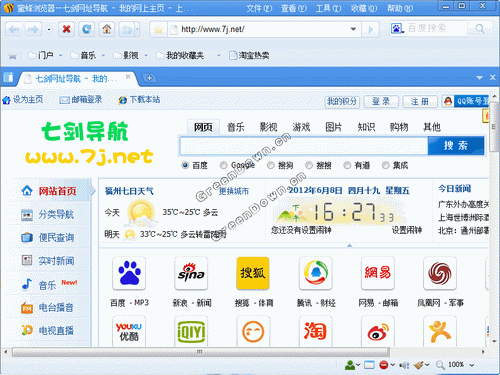500x375 pixels.
Task: Click the home page toolbar icon
Action: 107,29
